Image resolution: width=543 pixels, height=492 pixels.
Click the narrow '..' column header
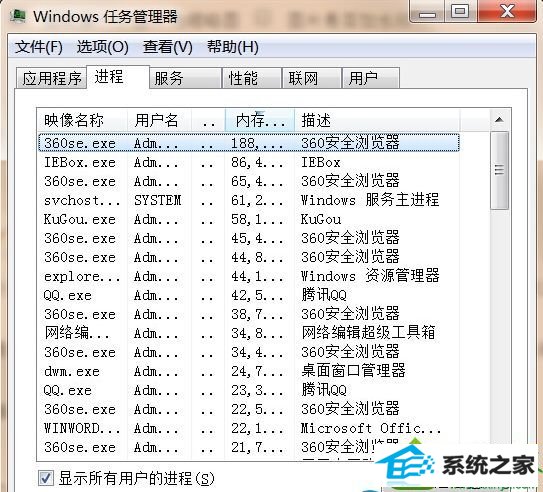208,120
